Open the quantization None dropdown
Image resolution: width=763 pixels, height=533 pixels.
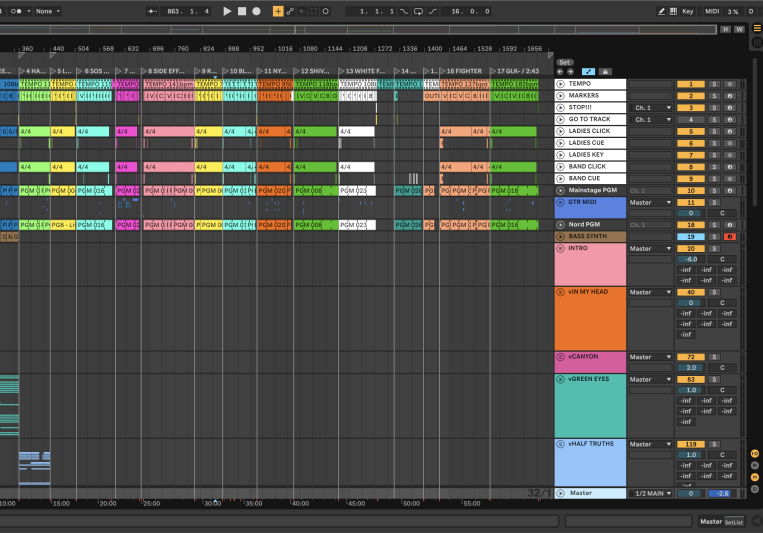(x=48, y=11)
